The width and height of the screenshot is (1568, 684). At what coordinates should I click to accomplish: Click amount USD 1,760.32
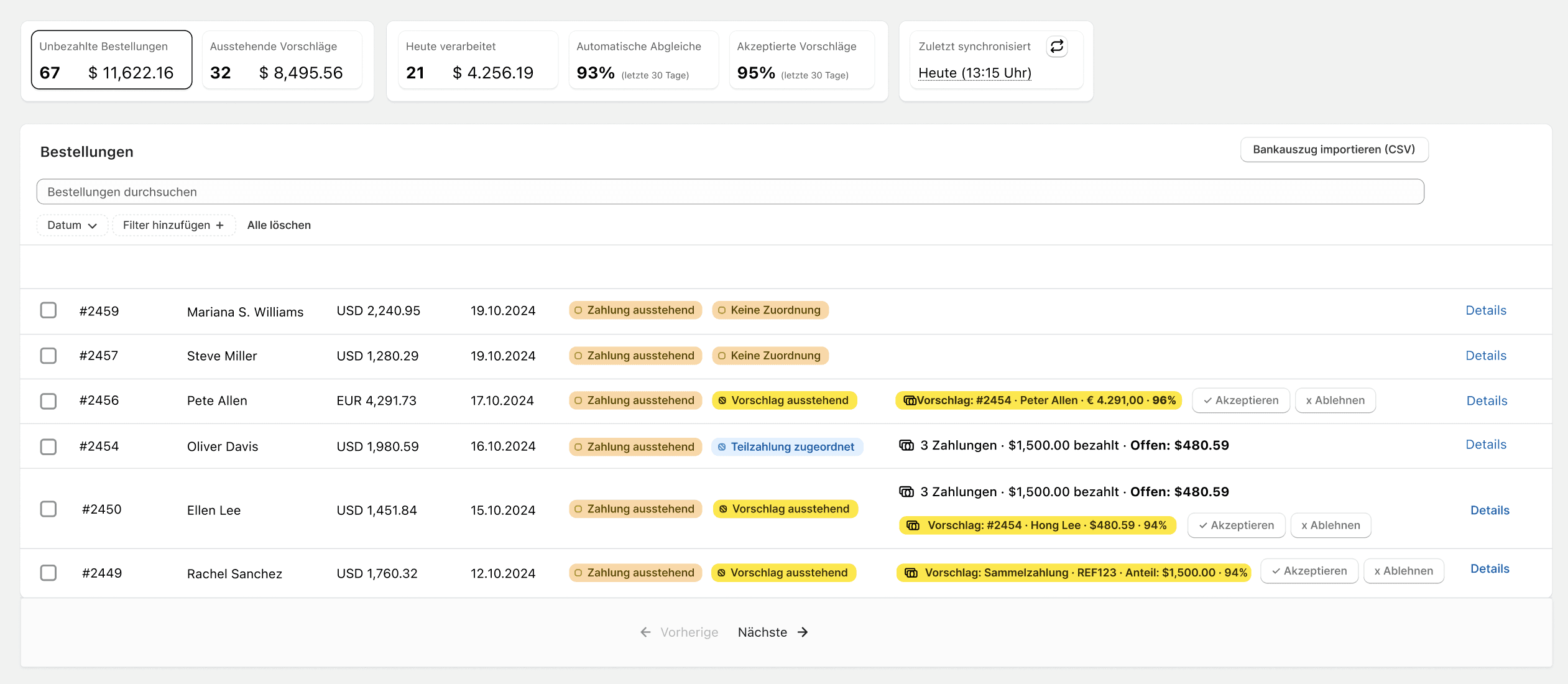tap(377, 573)
